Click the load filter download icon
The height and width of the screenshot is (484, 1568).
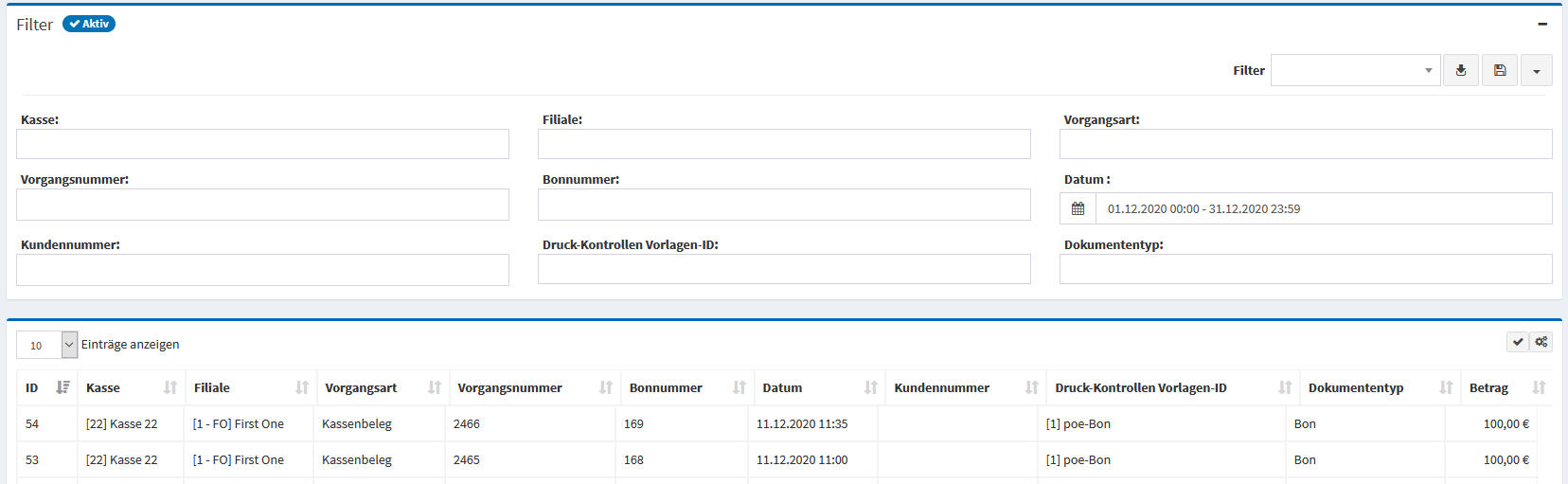(x=1461, y=70)
